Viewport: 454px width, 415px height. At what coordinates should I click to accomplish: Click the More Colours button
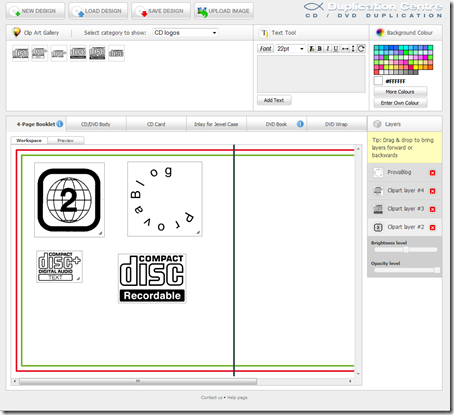(400, 92)
